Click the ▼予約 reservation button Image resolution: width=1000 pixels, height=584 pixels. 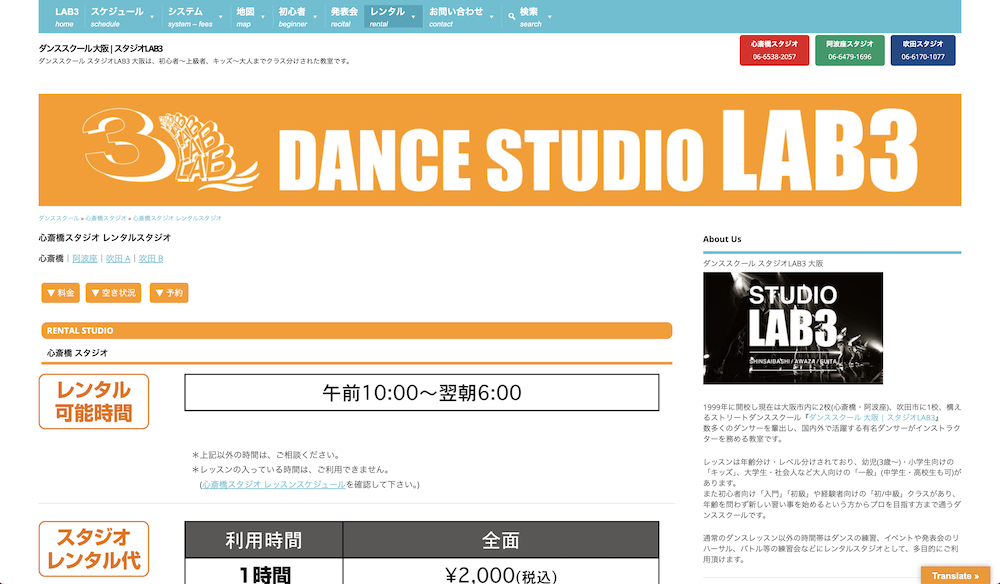[x=170, y=292]
